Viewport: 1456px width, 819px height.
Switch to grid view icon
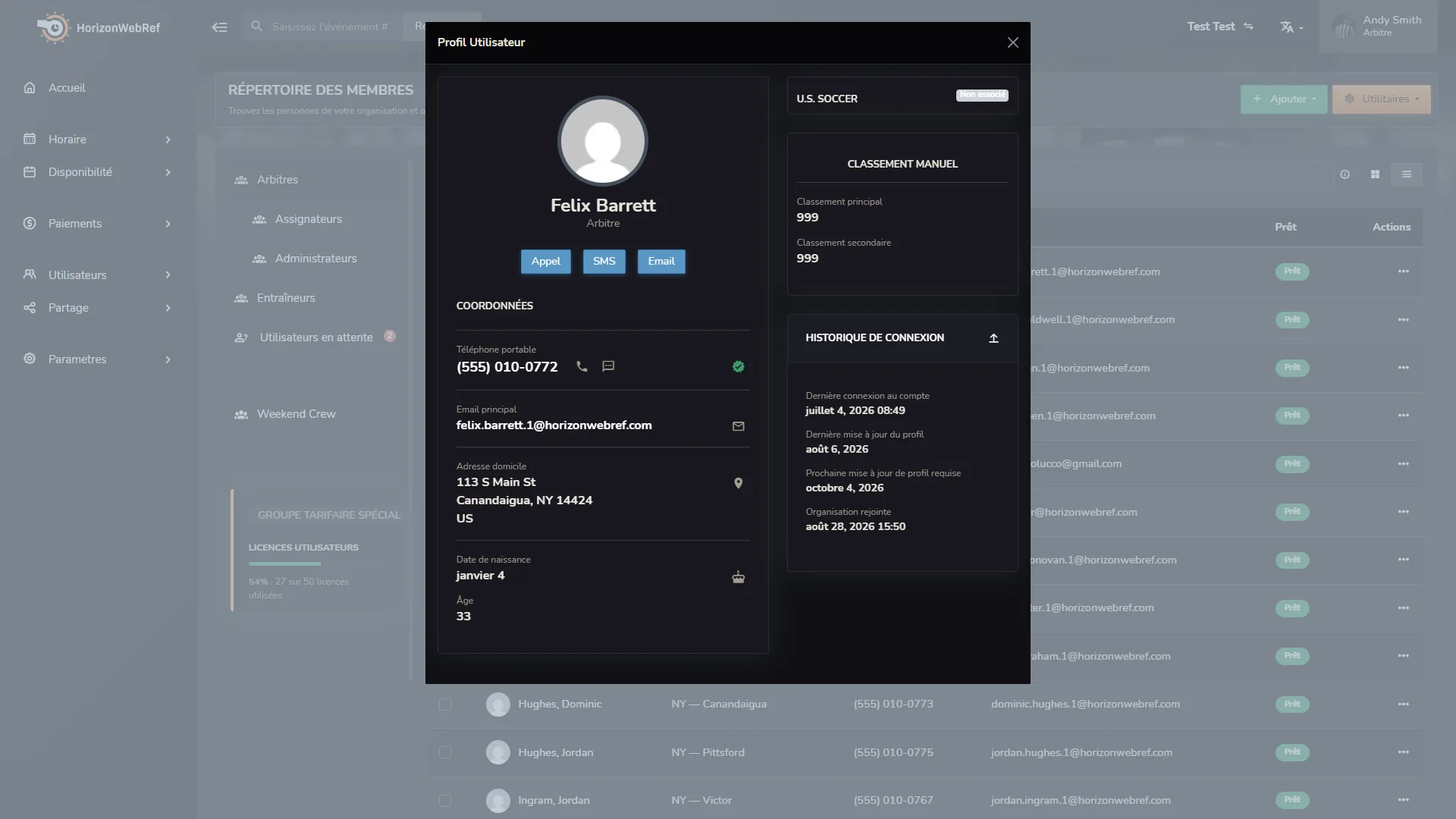click(1375, 174)
